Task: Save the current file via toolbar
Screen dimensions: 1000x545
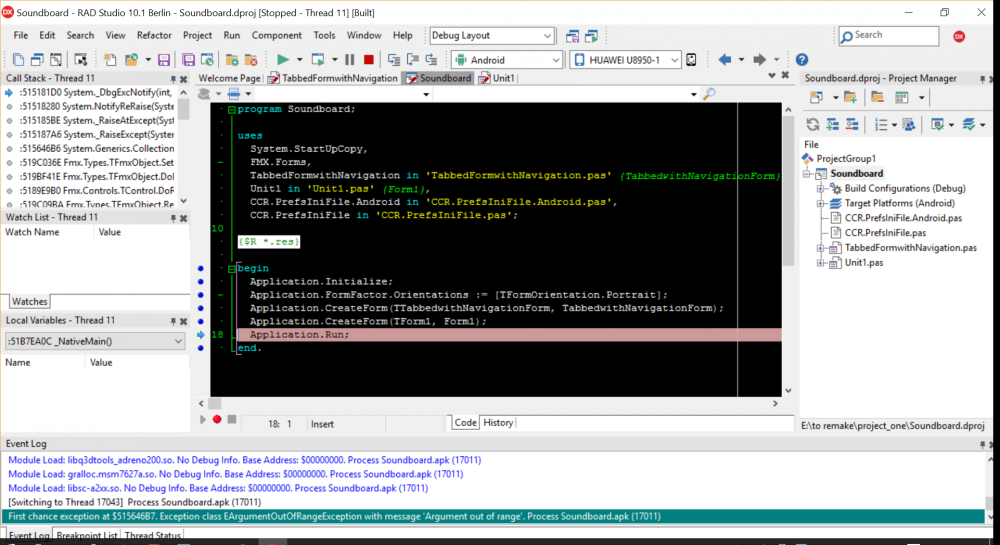Action: point(164,60)
